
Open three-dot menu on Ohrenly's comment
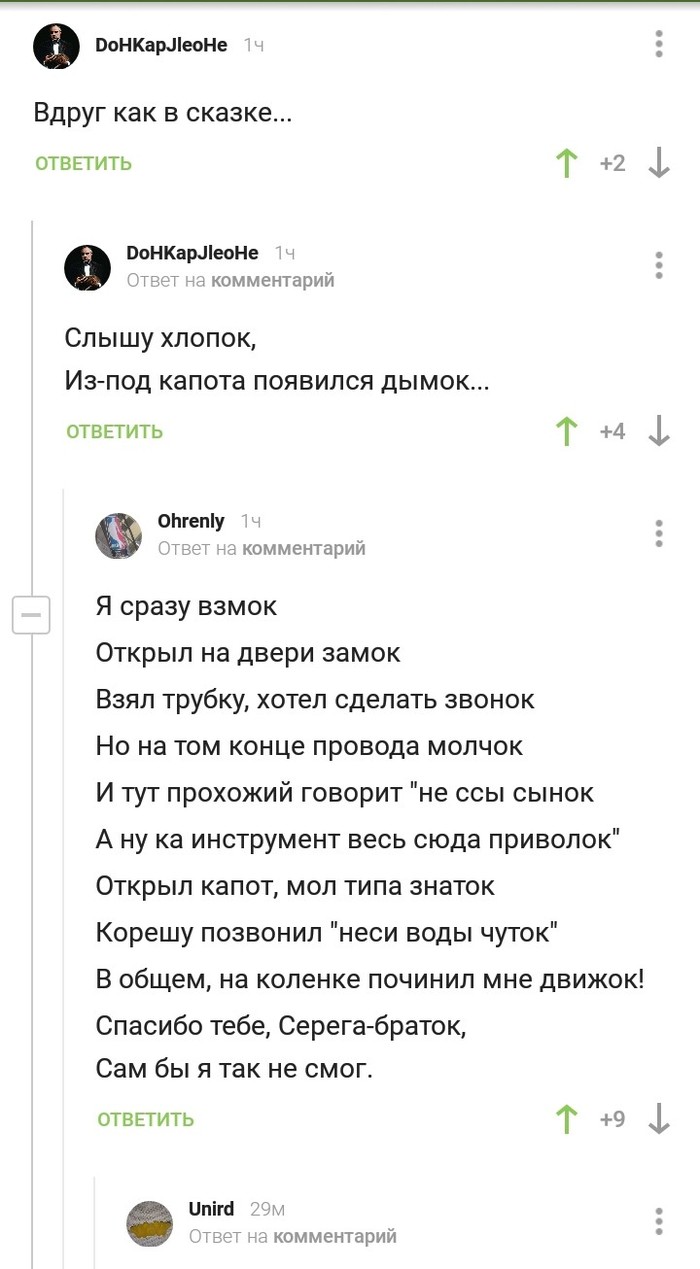click(659, 533)
